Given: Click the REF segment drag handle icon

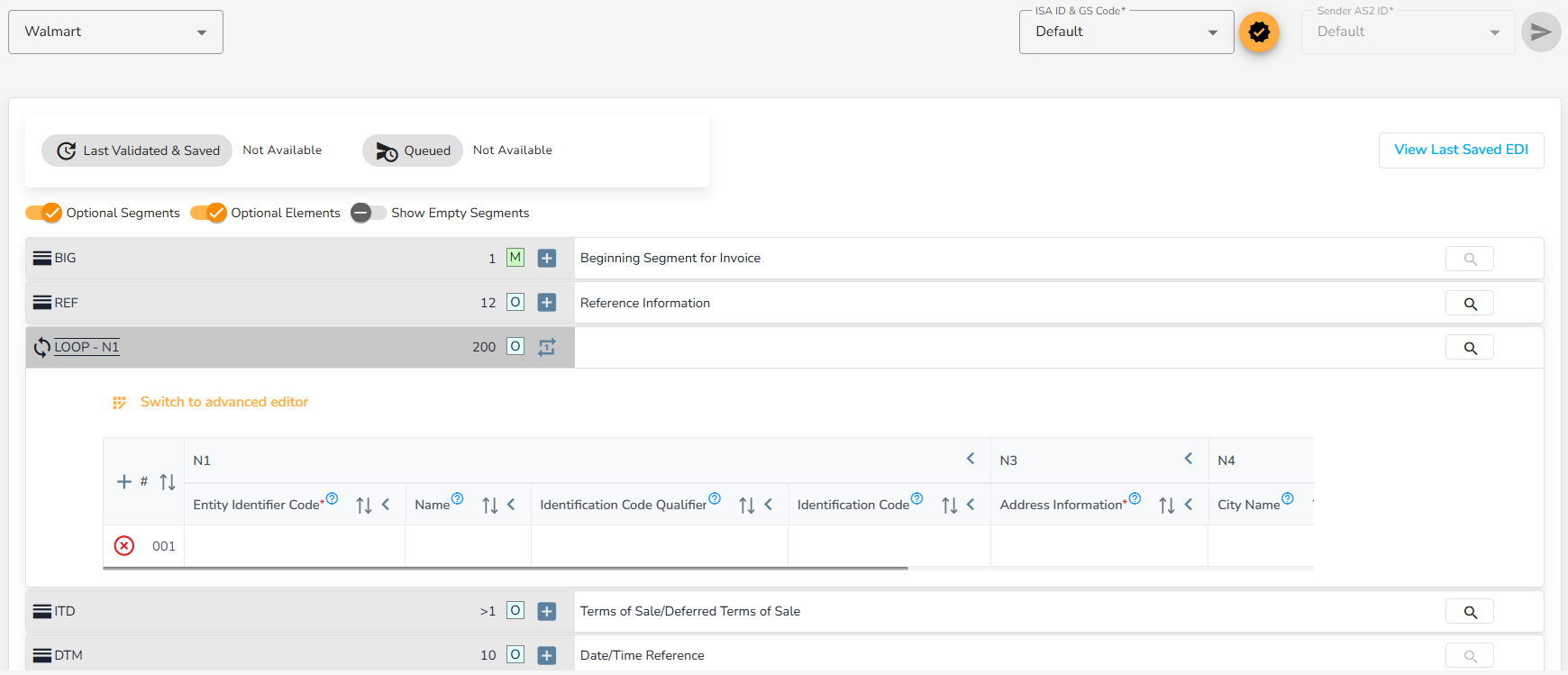Looking at the screenshot, I should [x=42, y=303].
